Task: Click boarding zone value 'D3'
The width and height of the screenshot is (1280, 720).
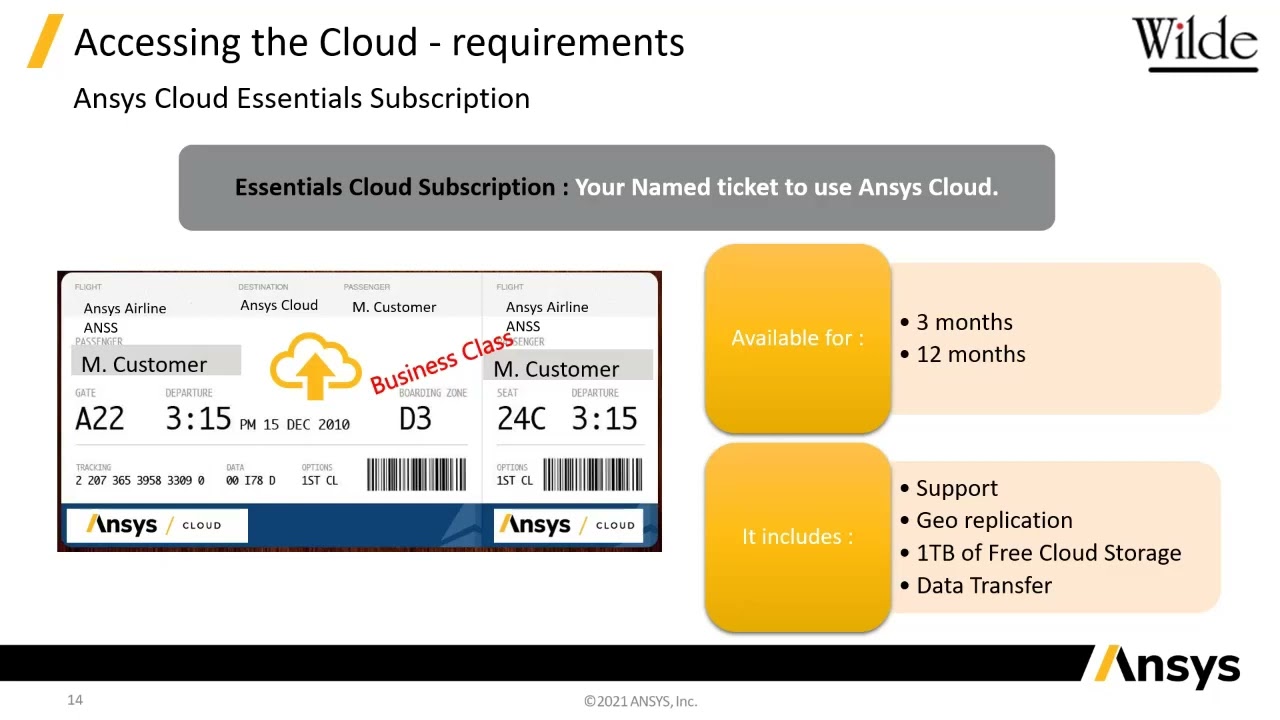Action: 415,418
